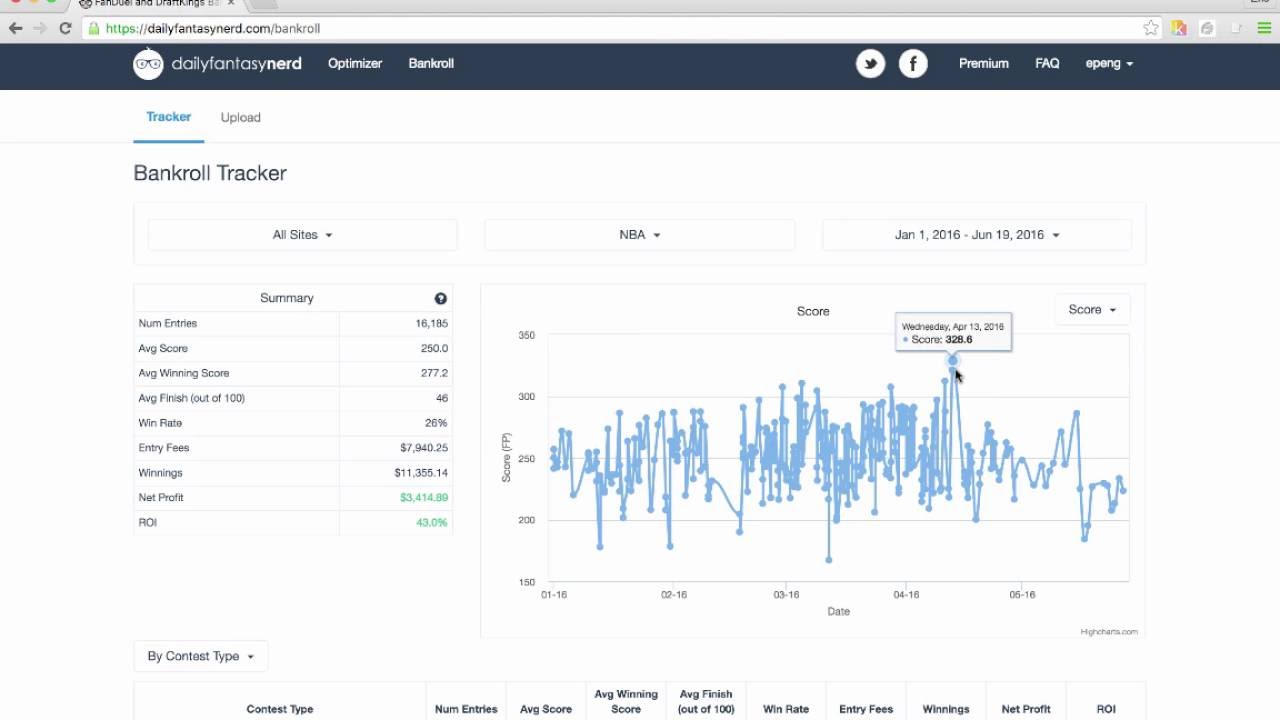Open the date range dropdown
The image size is (1280, 720).
pos(977,235)
